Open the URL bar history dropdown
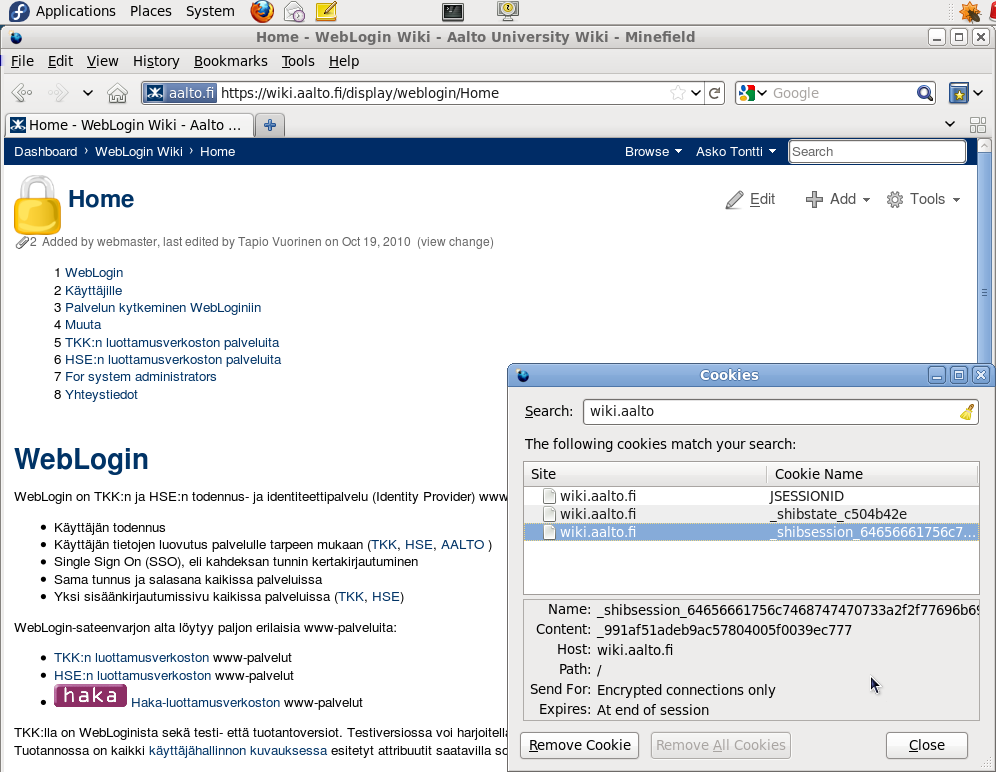996x772 pixels. 696,93
